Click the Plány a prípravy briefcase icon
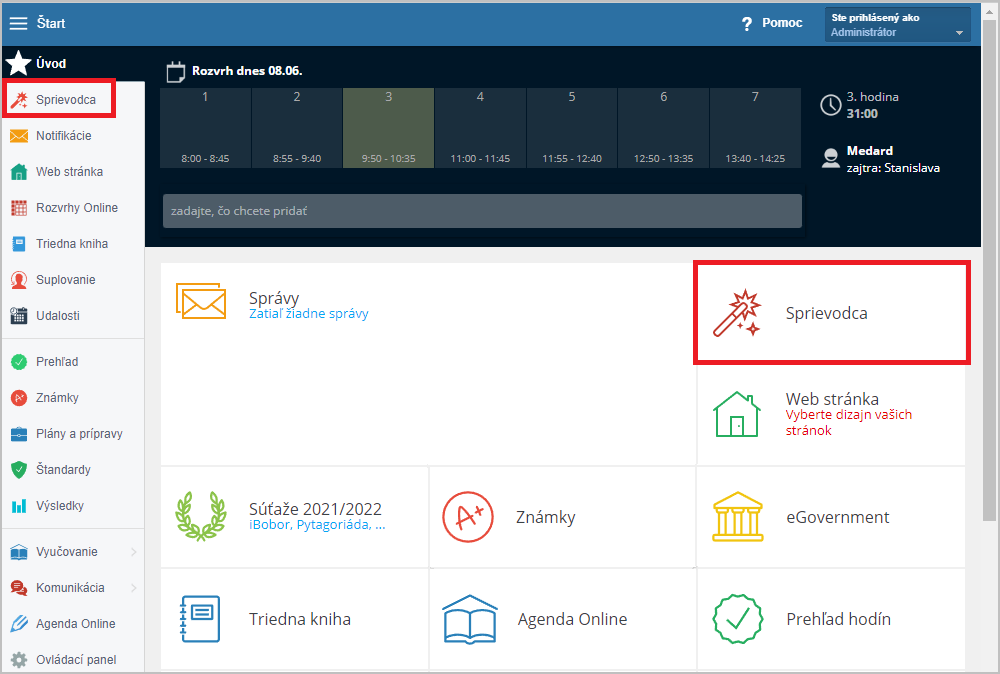 click(x=19, y=434)
